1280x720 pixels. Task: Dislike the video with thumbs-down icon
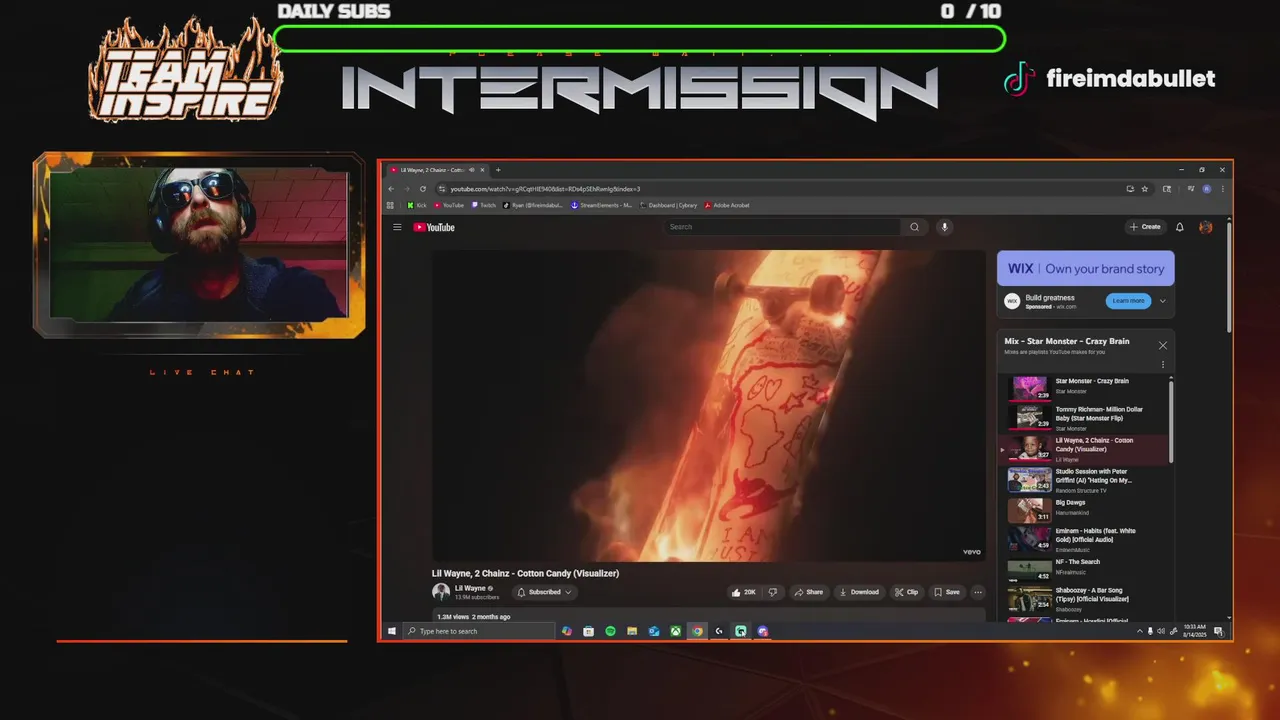pyautogui.click(x=773, y=592)
